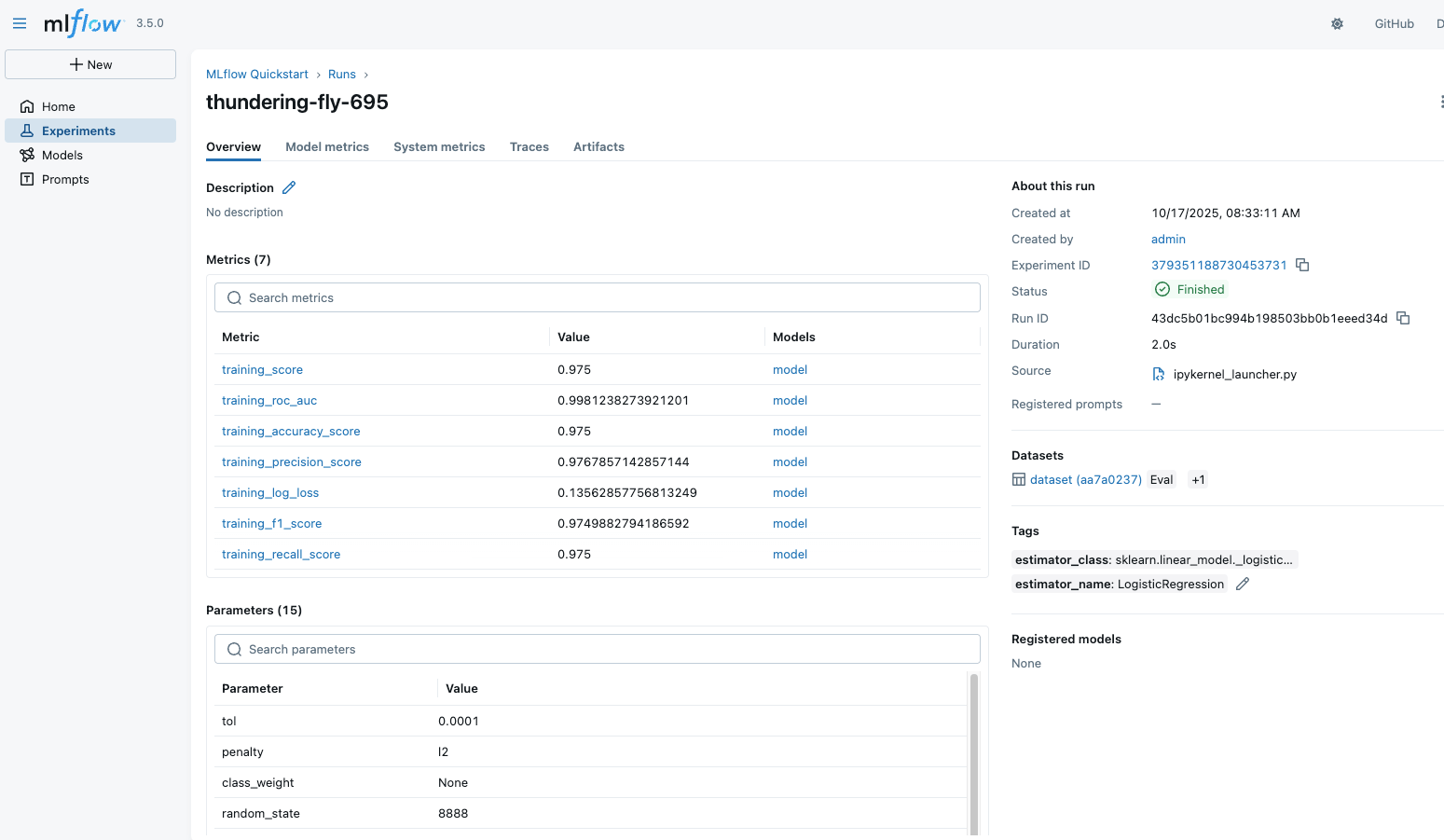This screenshot has height=840, width=1444.
Task: Click the Parameter column header
Action: 252,688
